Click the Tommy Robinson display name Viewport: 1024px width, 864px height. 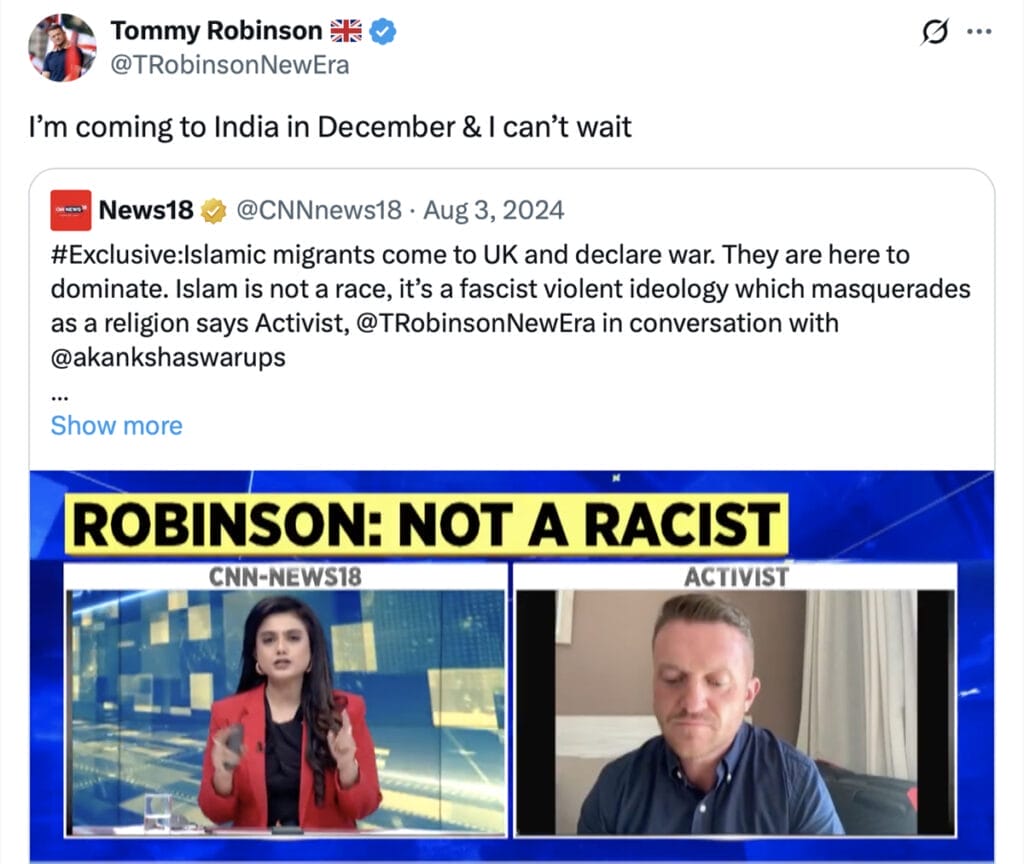click(216, 31)
